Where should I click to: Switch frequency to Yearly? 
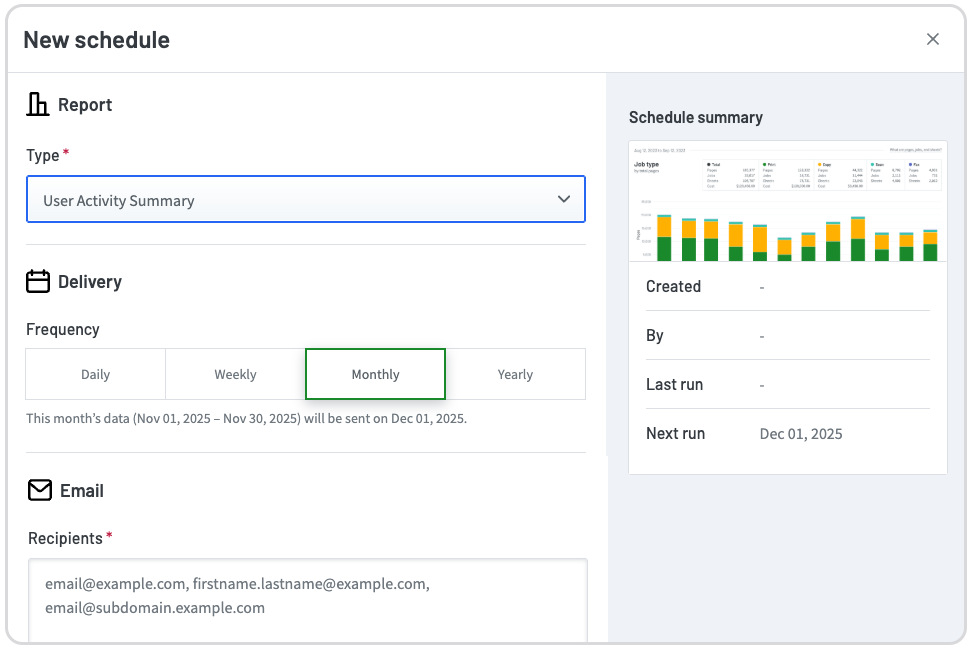pyautogui.click(x=515, y=374)
